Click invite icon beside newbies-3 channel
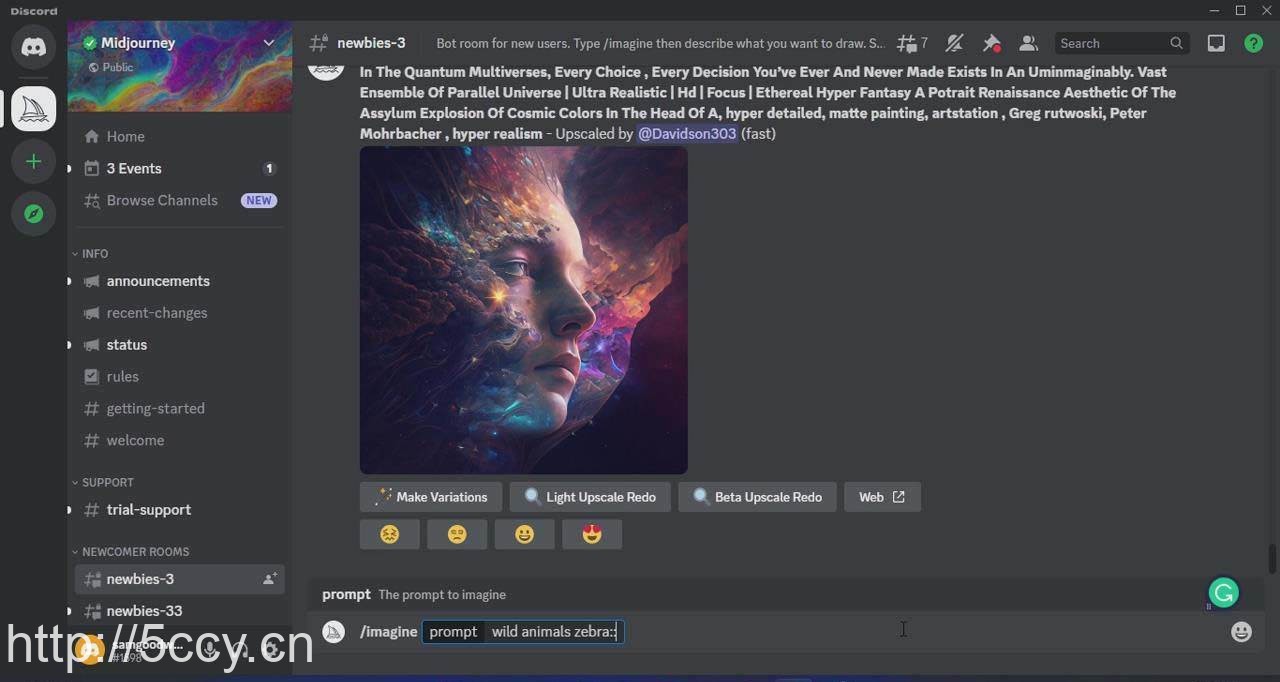This screenshot has width=1280, height=682. pyautogui.click(x=269, y=579)
